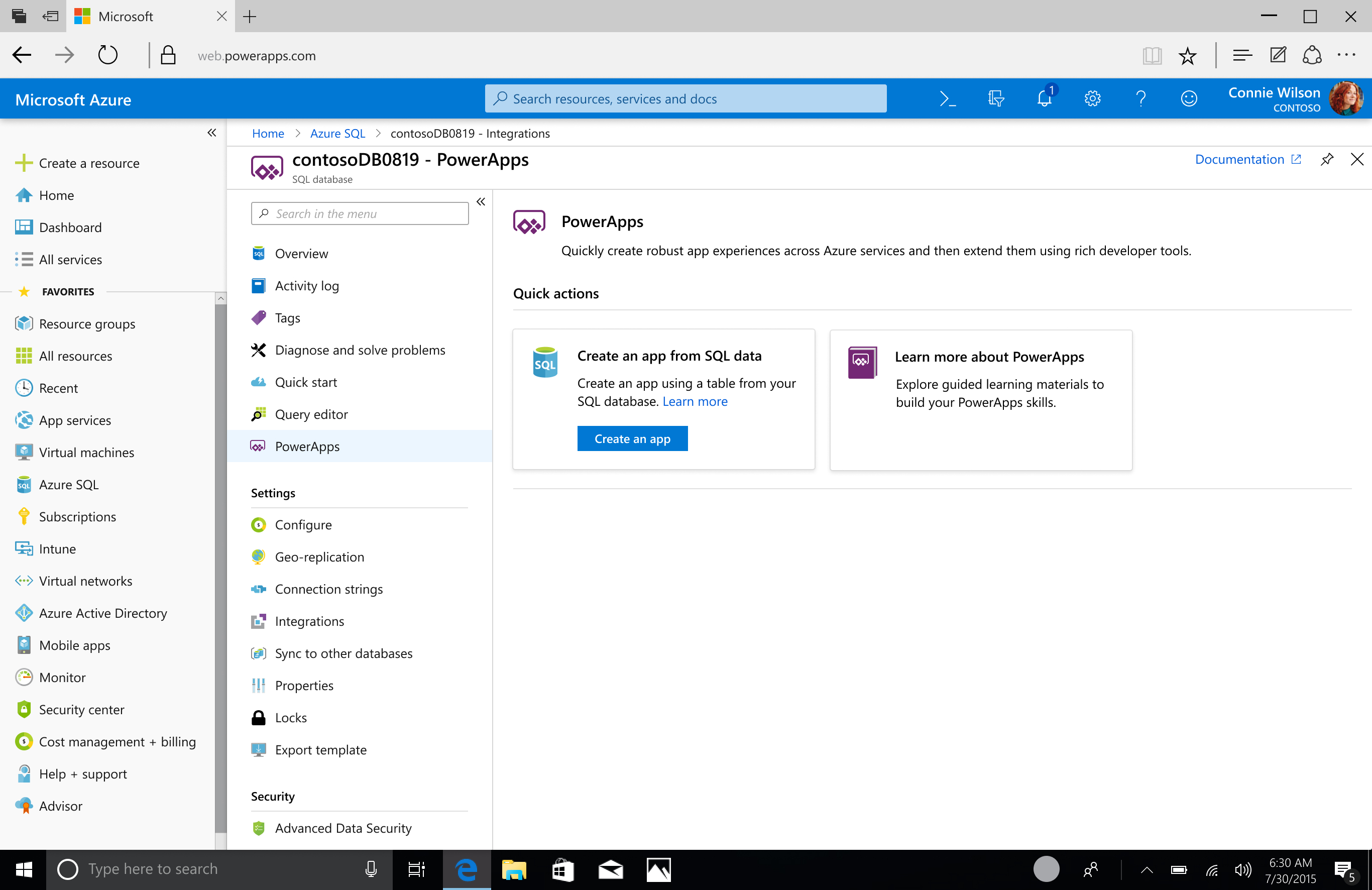1372x890 pixels.
Task: Click the help question mark icon
Action: point(1140,99)
